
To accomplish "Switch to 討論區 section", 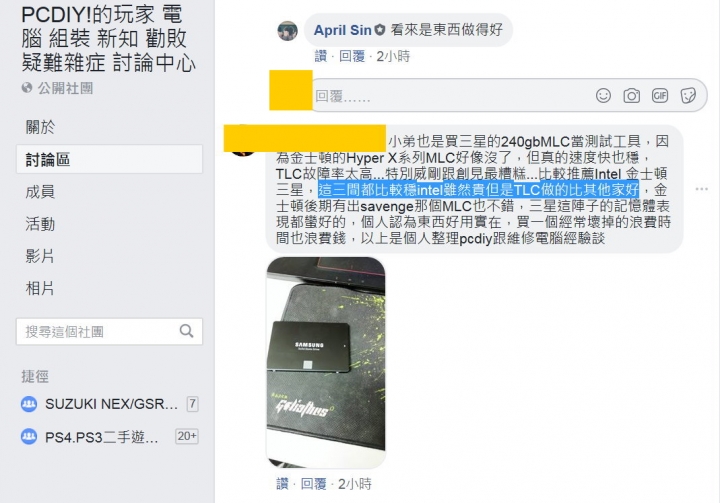I will coord(109,159).
